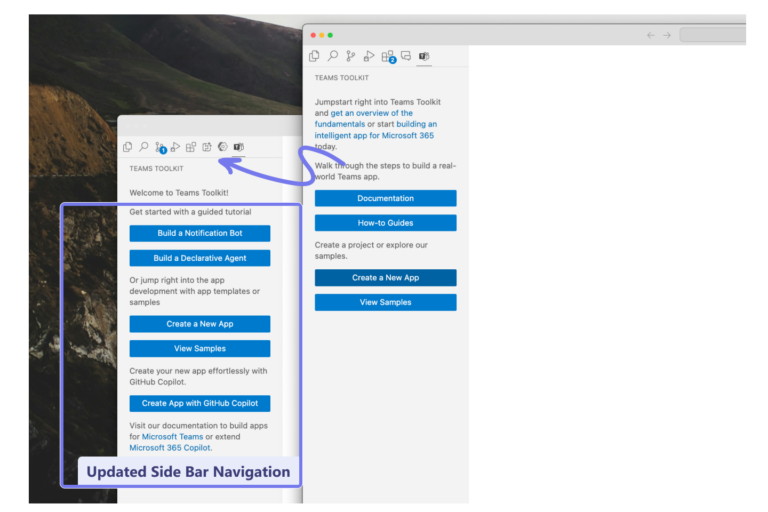The width and height of the screenshot is (768, 512).
Task: Open the Chat bubbles icon in front window
Action: (406, 56)
